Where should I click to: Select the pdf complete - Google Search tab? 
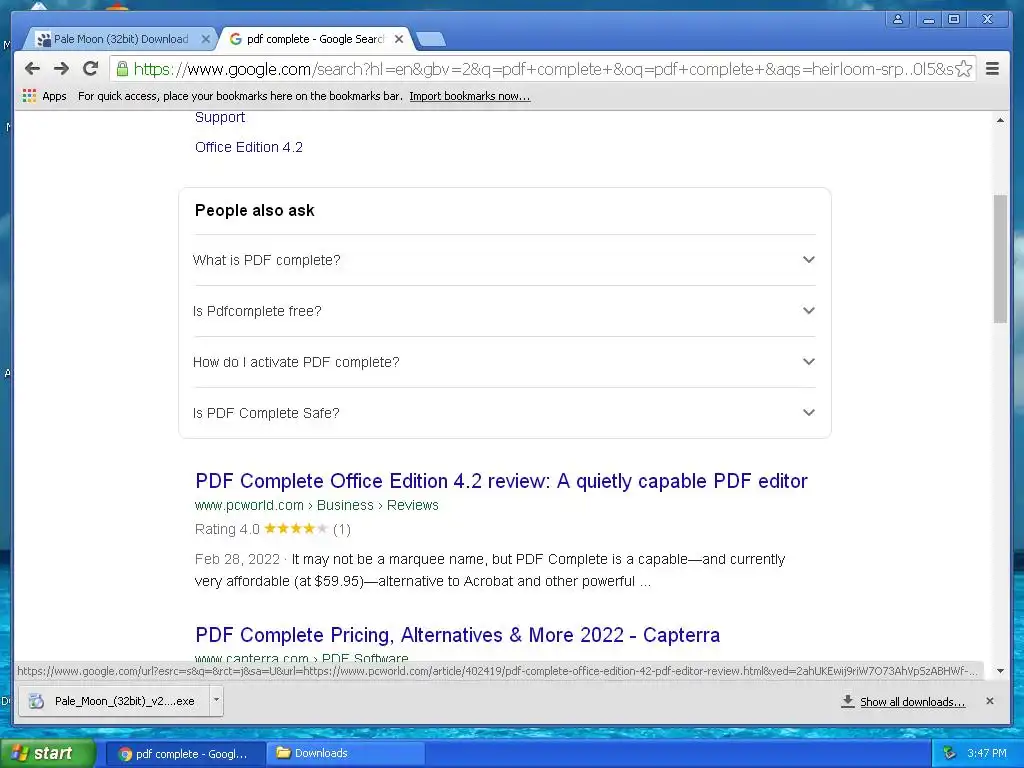[x=315, y=39]
